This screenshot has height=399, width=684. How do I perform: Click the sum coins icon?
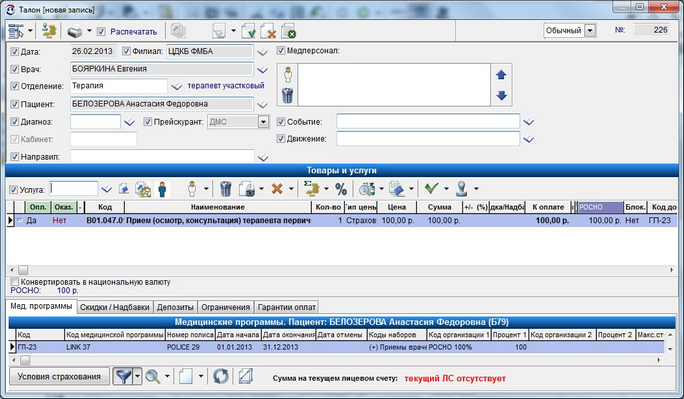pos(311,189)
